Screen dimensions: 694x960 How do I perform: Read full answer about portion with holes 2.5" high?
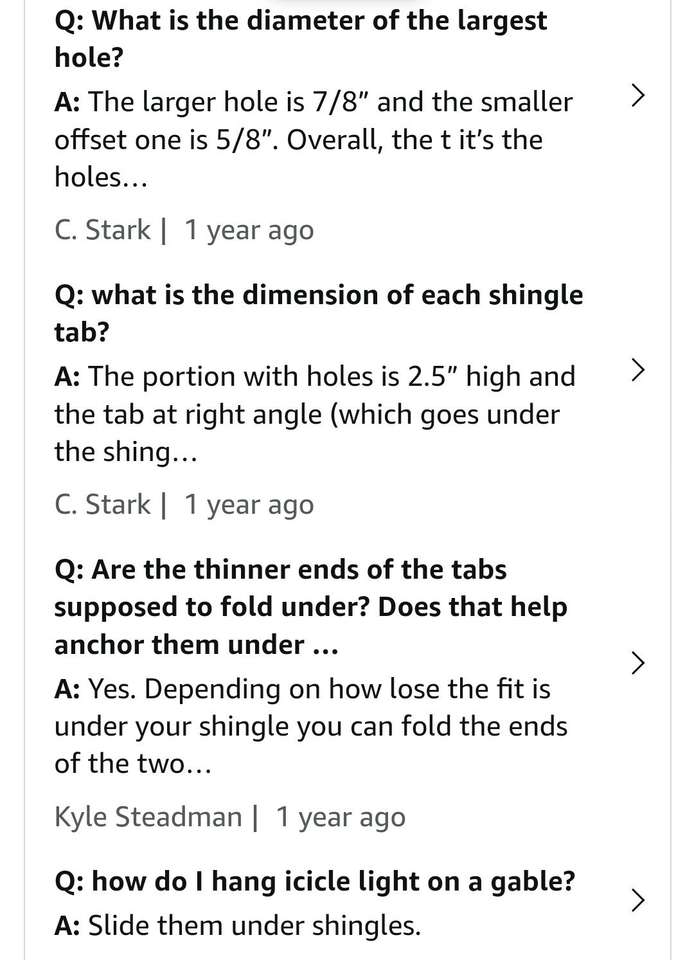coord(315,414)
